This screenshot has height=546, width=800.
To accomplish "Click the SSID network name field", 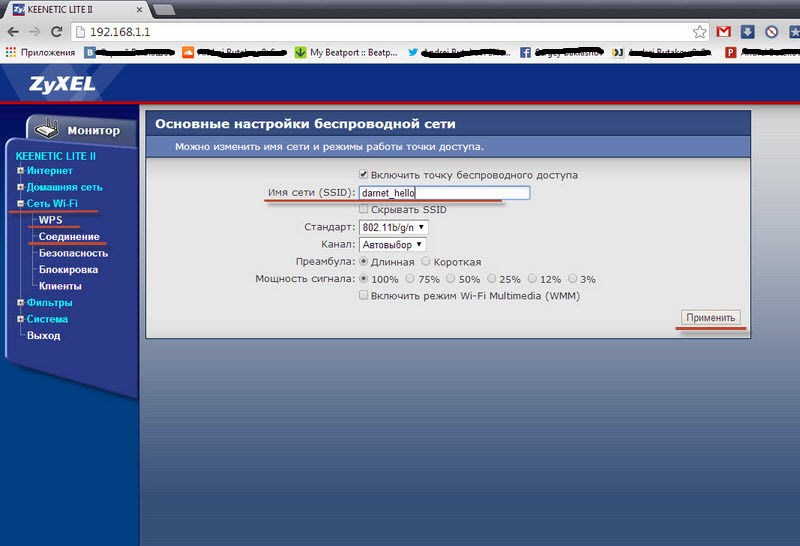I will tap(443, 193).
